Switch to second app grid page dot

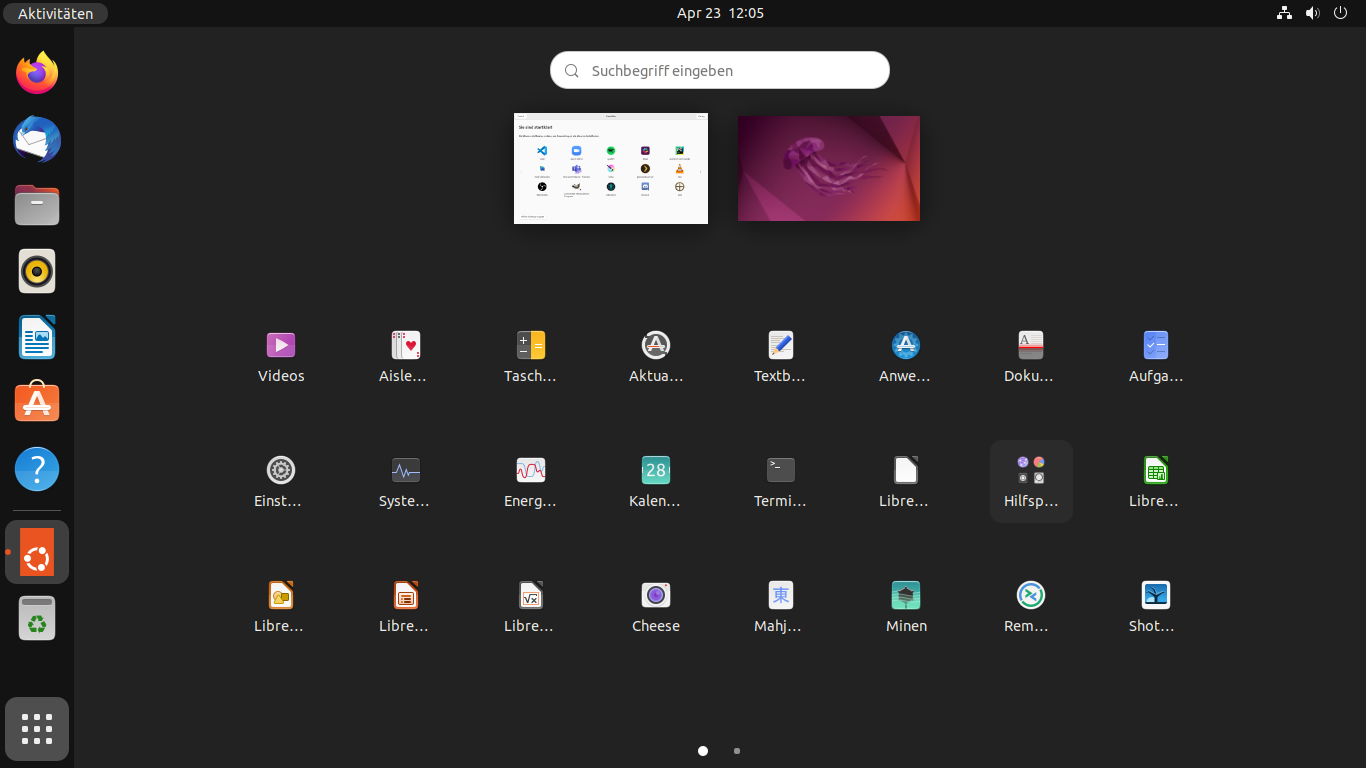point(737,751)
